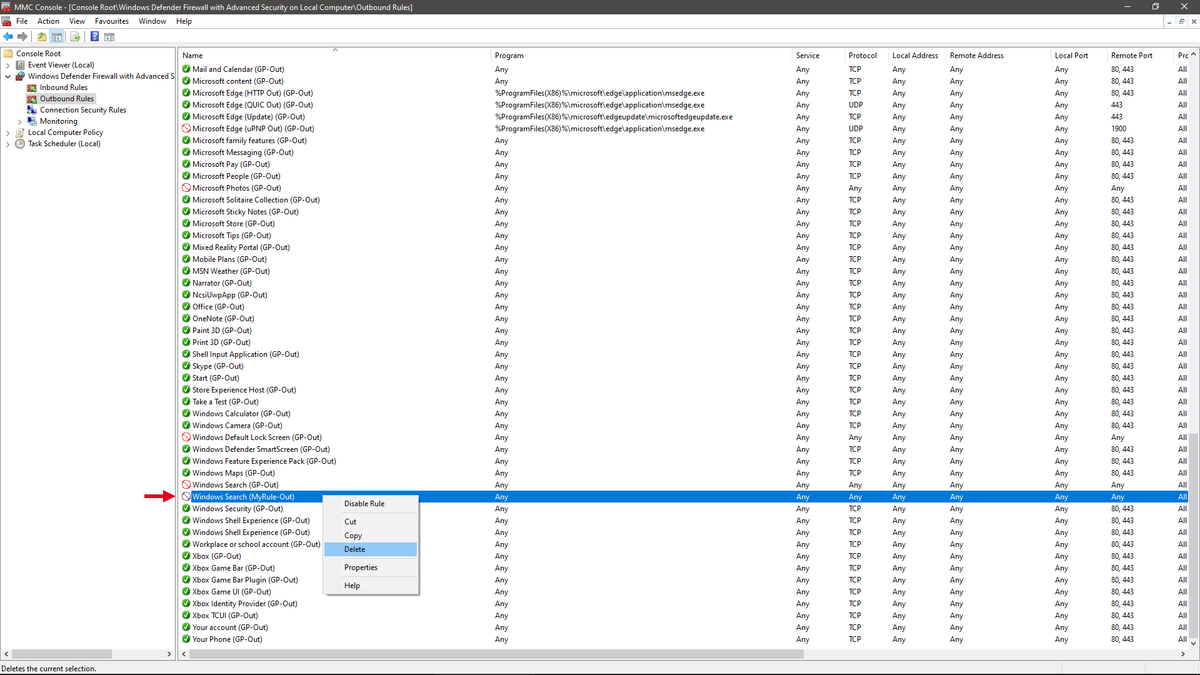Sort by the Remote Port column header
1200x675 pixels.
pyautogui.click(x=1140, y=55)
